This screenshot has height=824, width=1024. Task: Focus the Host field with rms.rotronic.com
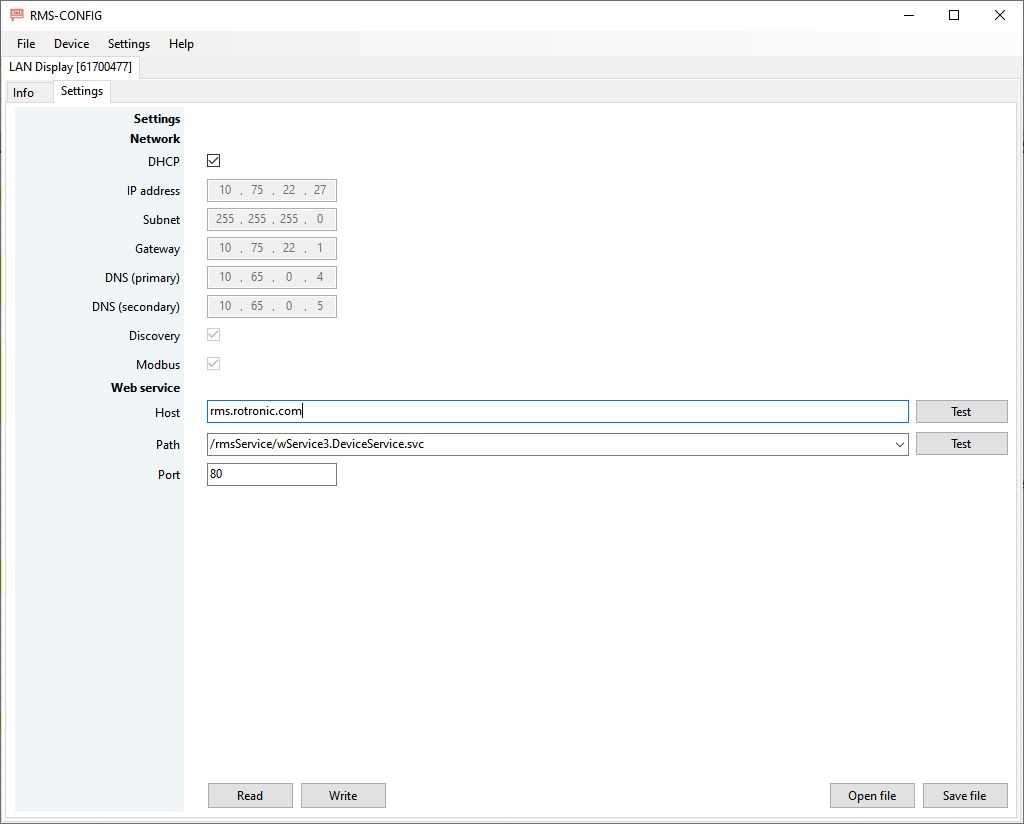pyautogui.click(x=558, y=411)
